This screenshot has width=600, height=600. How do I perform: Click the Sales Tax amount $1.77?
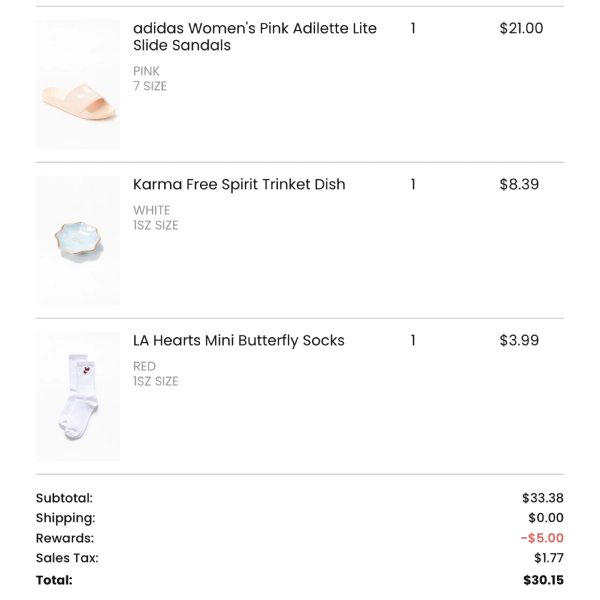tap(549, 558)
